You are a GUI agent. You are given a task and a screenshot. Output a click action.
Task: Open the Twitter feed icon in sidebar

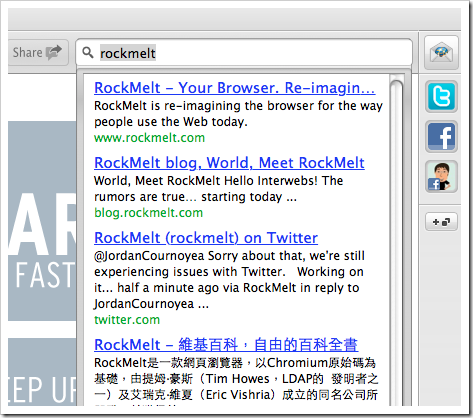coord(441,96)
